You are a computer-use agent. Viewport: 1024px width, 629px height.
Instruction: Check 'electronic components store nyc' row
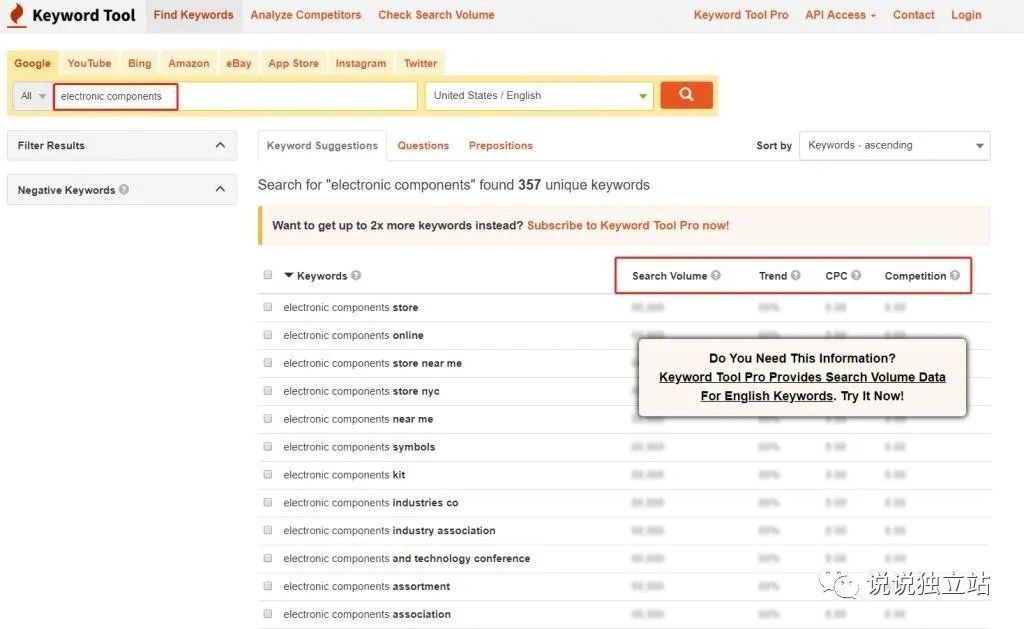(x=268, y=391)
